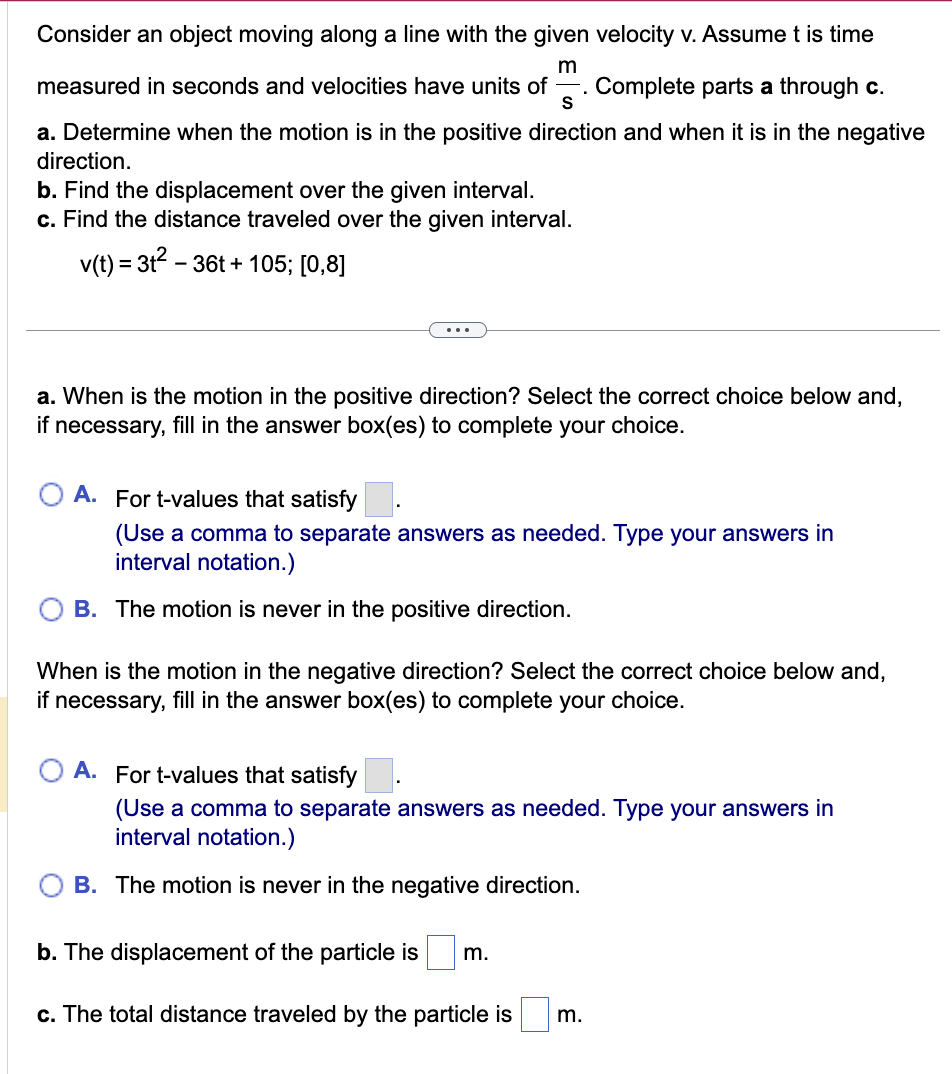Select "The motion is never in the negative direction"
The image size is (952, 1074).
tap(50, 885)
